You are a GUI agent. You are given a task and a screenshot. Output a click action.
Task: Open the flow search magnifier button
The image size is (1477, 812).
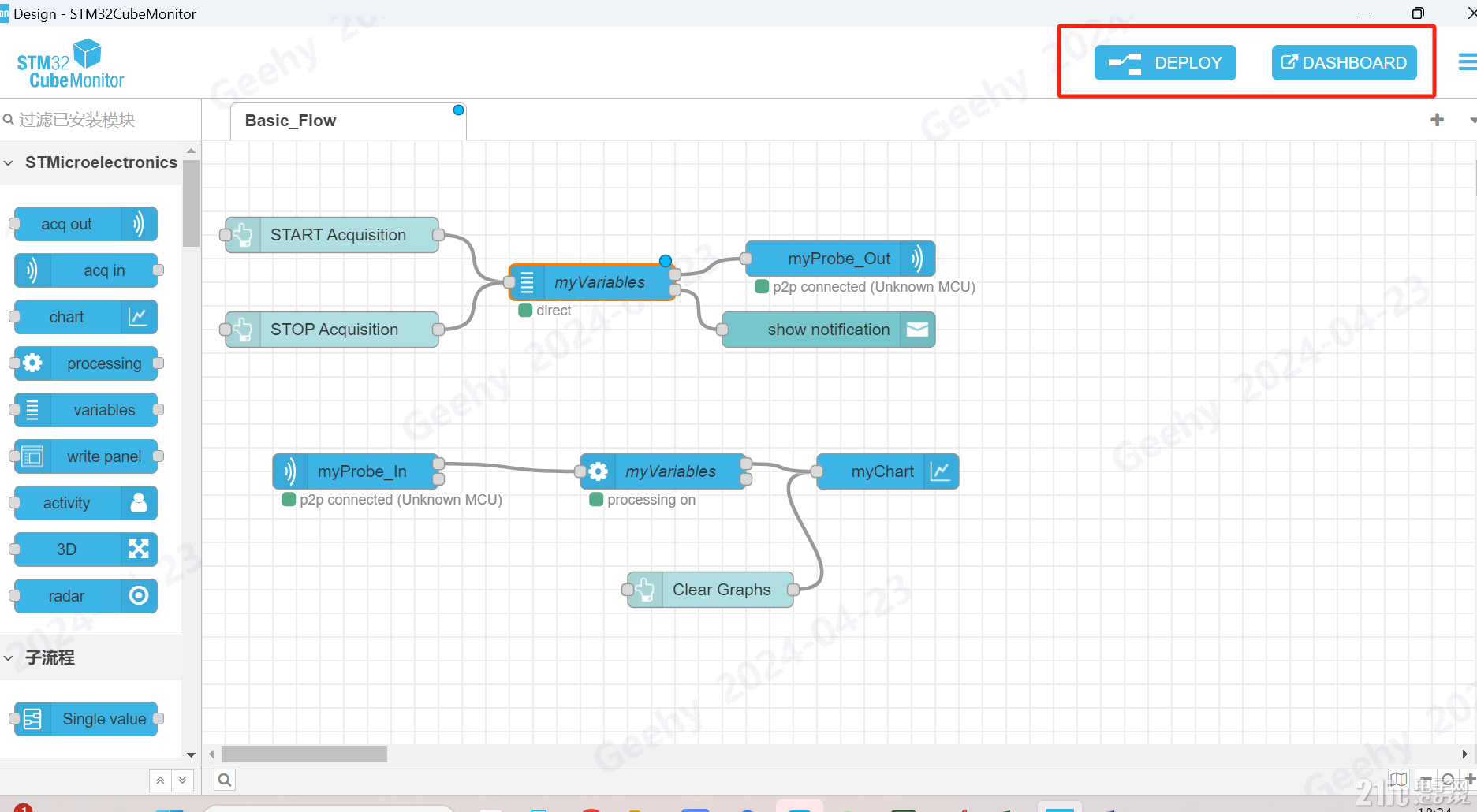click(225, 780)
